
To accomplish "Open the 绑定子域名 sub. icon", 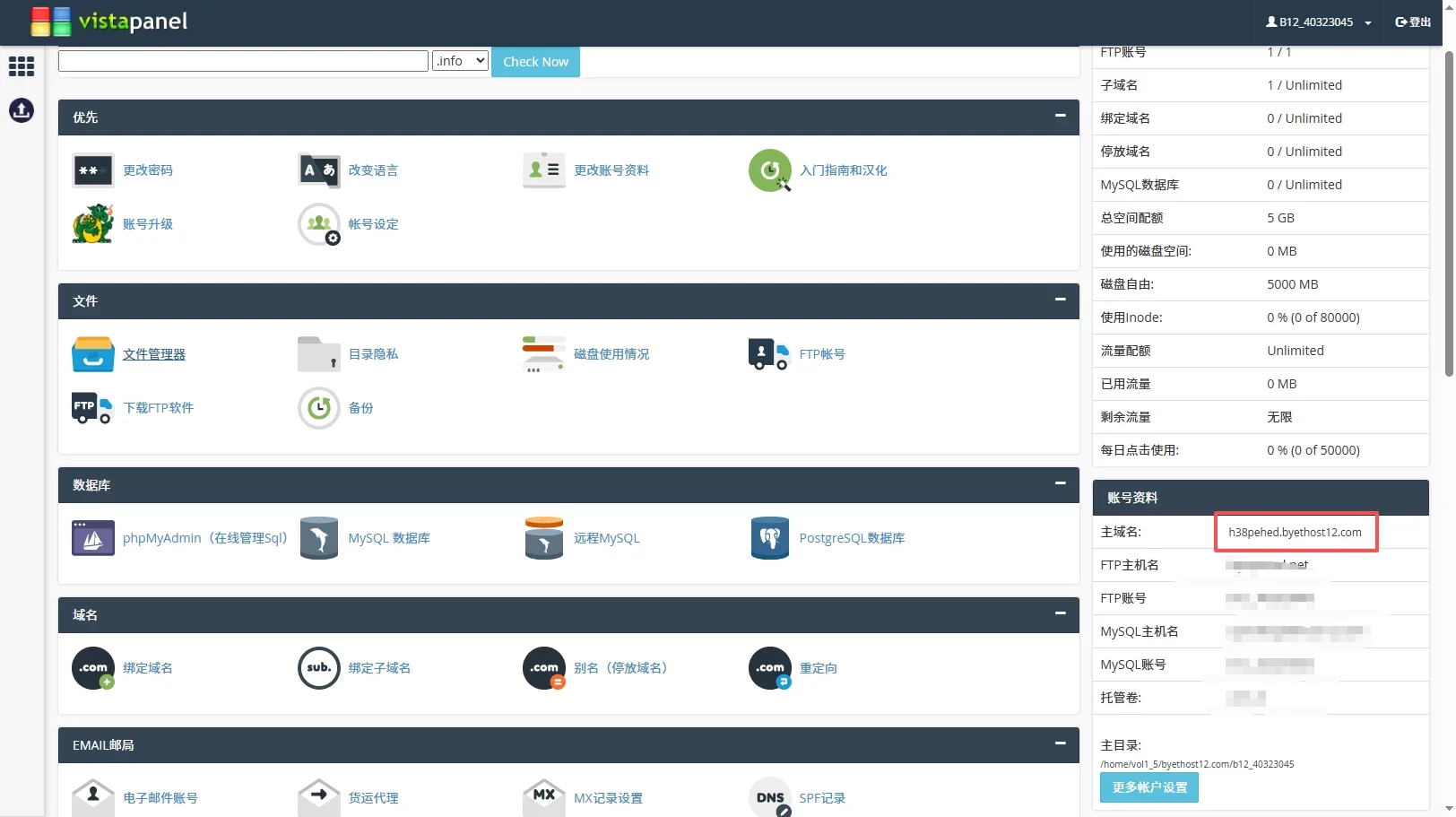I will [x=318, y=668].
